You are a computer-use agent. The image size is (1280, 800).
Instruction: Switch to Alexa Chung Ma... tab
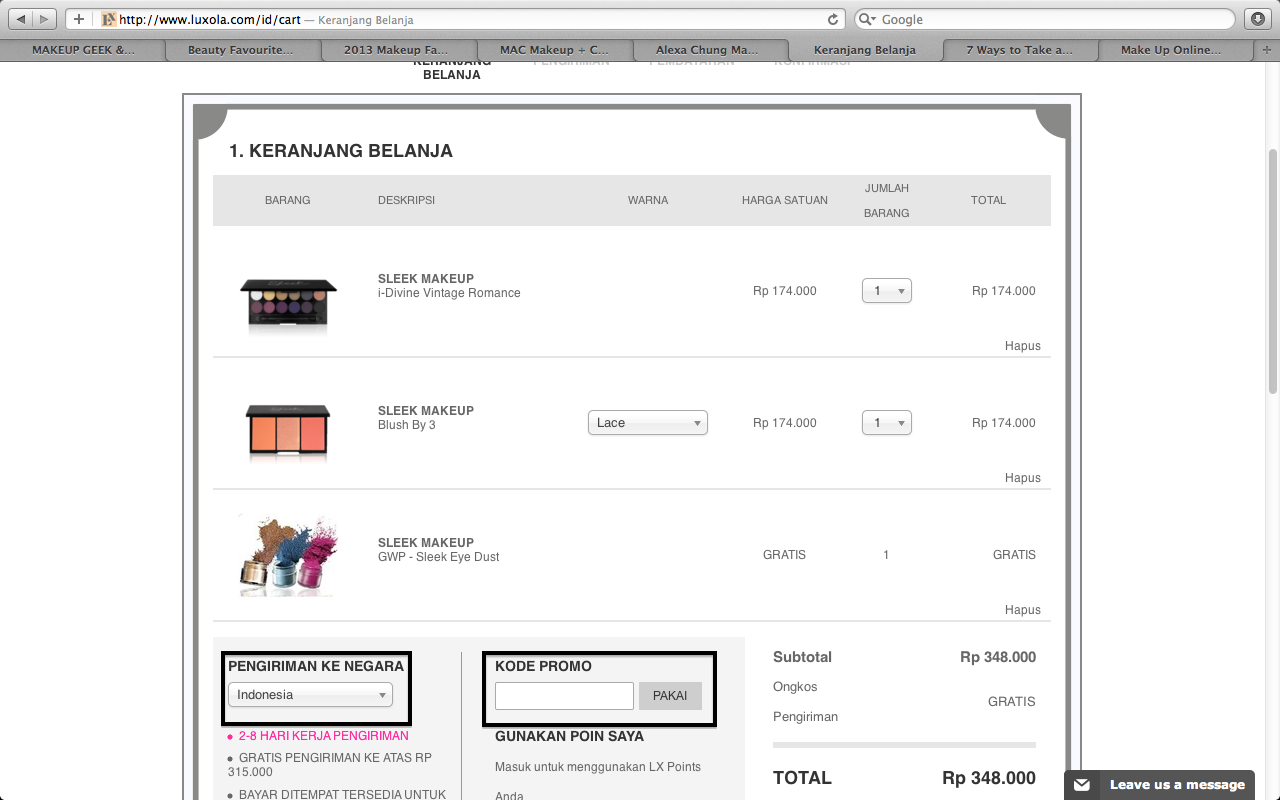[707, 49]
